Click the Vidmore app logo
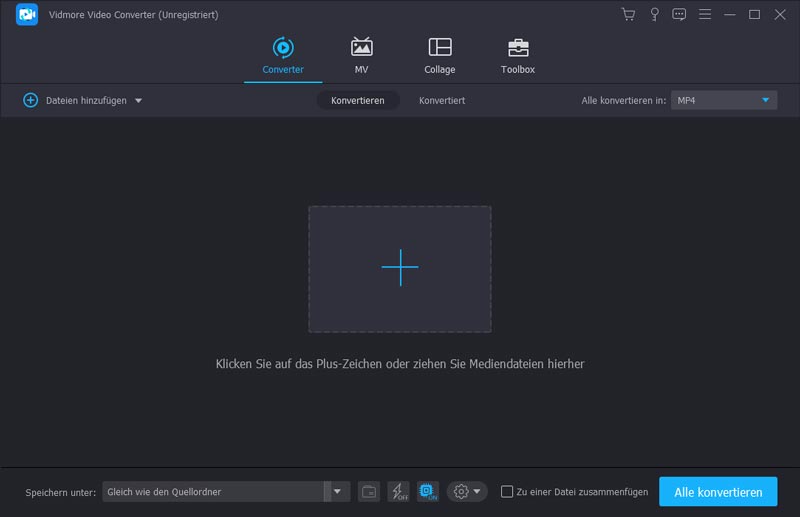The height and width of the screenshot is (517, 800). point(27,15)
